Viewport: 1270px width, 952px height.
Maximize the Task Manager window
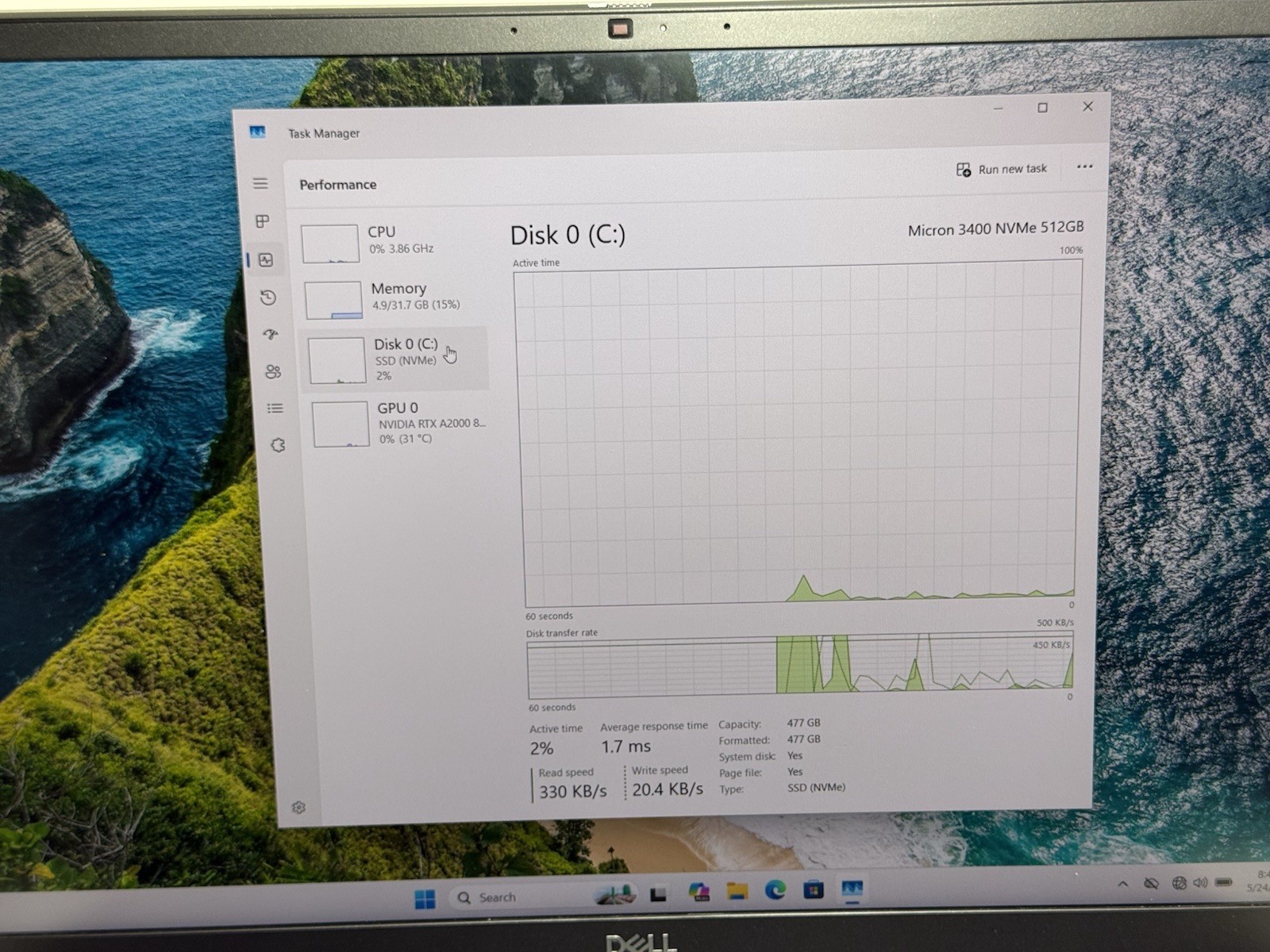click(1042, 108)
